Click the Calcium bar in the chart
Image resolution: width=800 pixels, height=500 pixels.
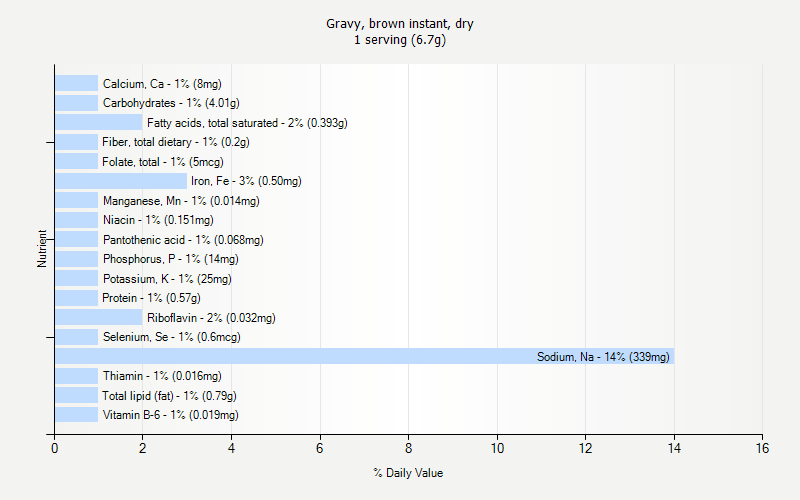(x=77, y=83)
